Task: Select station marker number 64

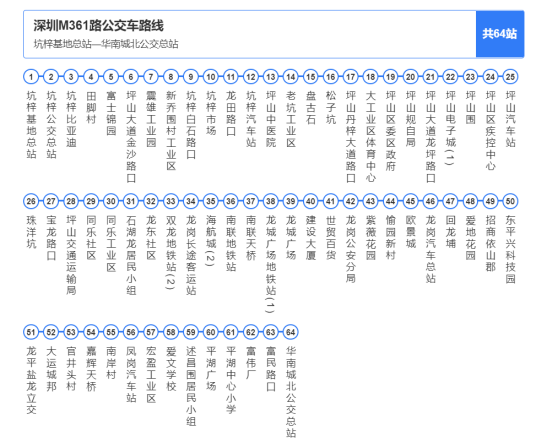Action: (291, 332)
